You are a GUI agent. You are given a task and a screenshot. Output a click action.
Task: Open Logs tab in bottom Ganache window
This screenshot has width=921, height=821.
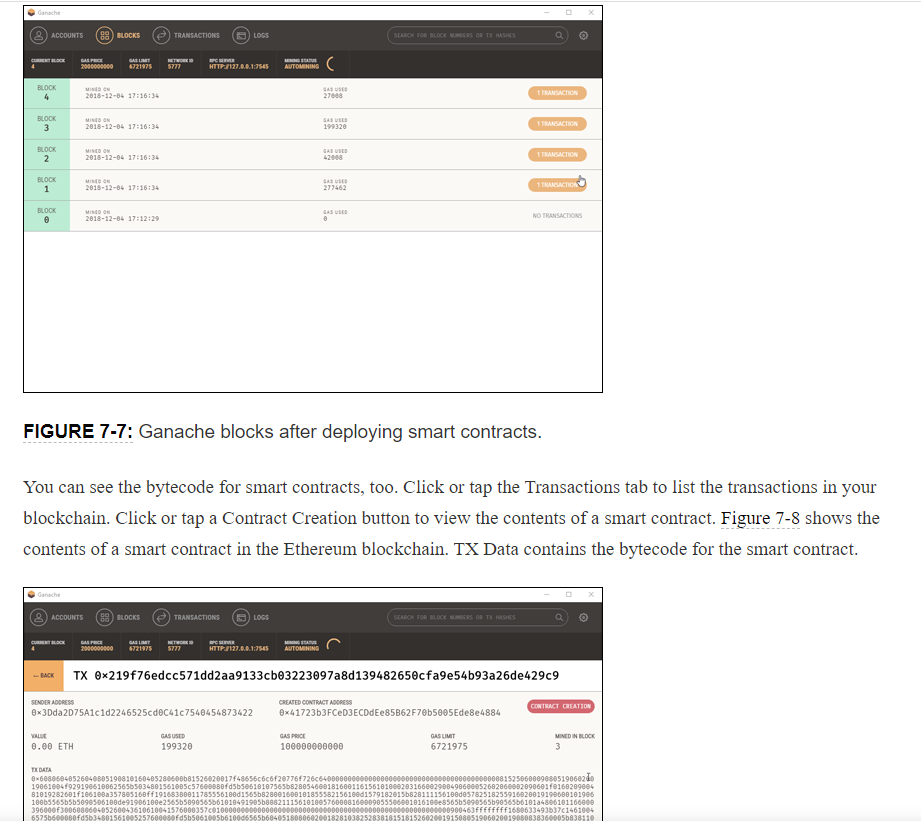(x=251, y=618)
